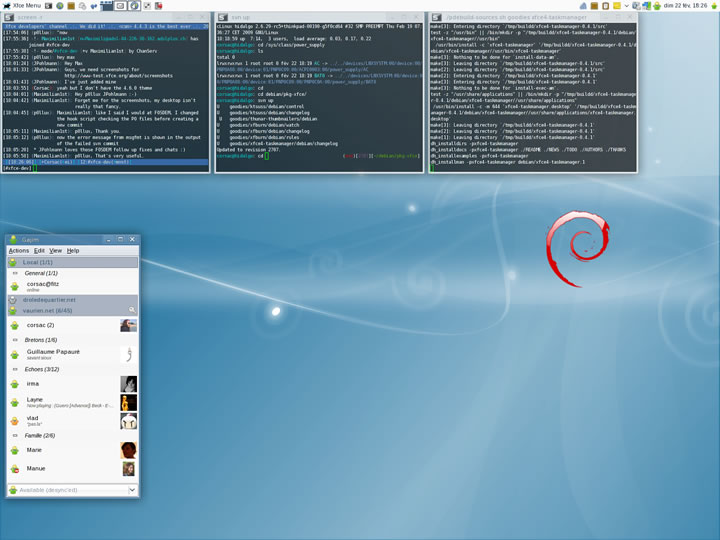Open the Edit menu in Gajim

pyautogui.click(x=39, y=250)
